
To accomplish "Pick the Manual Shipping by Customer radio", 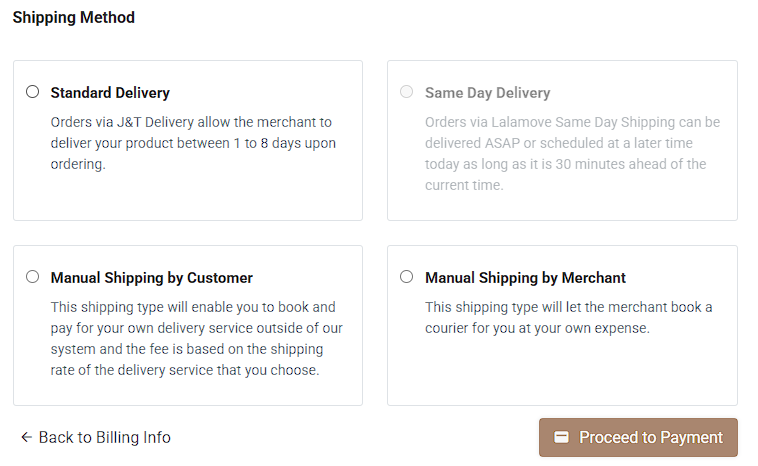I will (32, 277).
